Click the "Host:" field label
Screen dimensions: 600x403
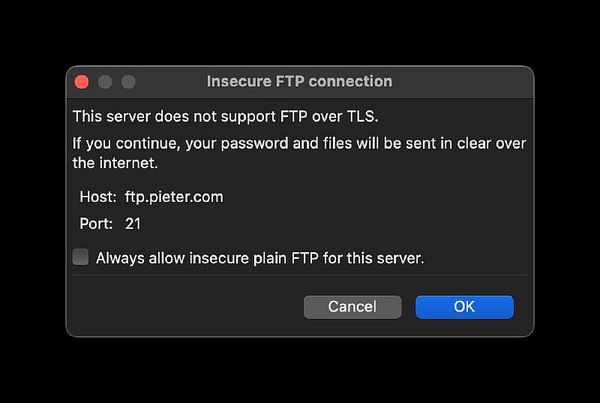tap(98, 197)
